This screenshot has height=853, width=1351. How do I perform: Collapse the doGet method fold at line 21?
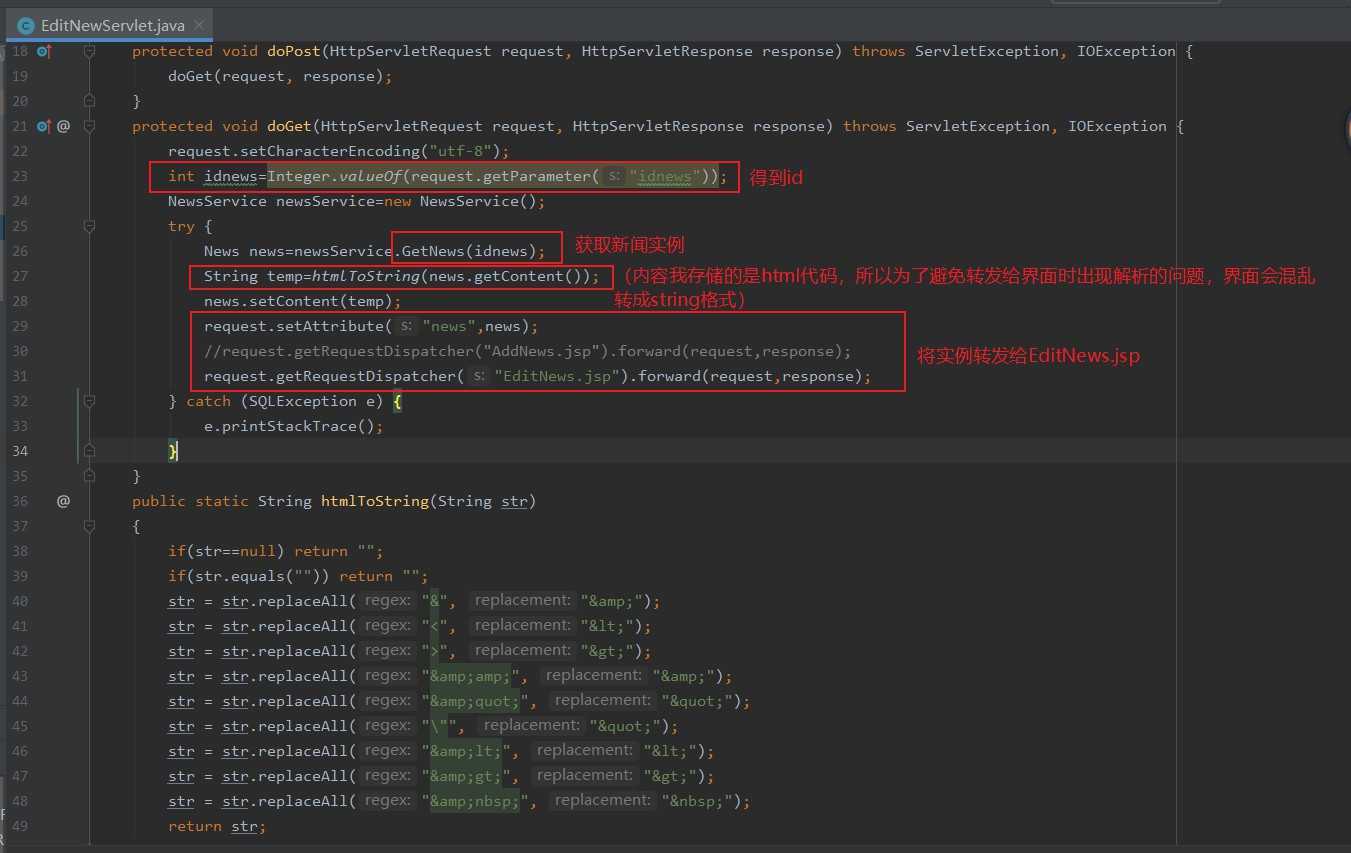[89, 126]
